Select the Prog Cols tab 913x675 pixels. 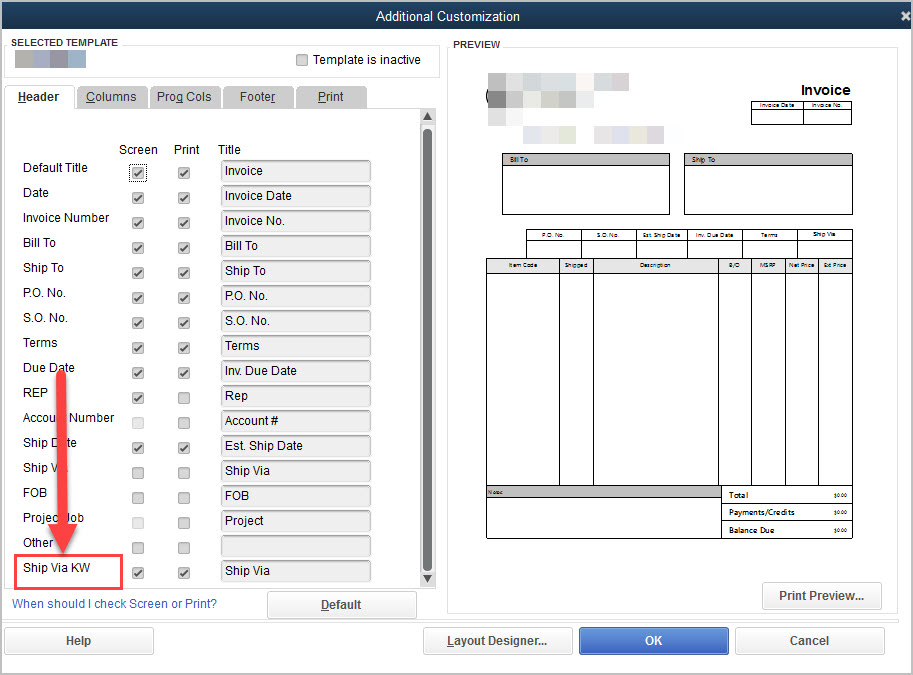pos(184,97)
